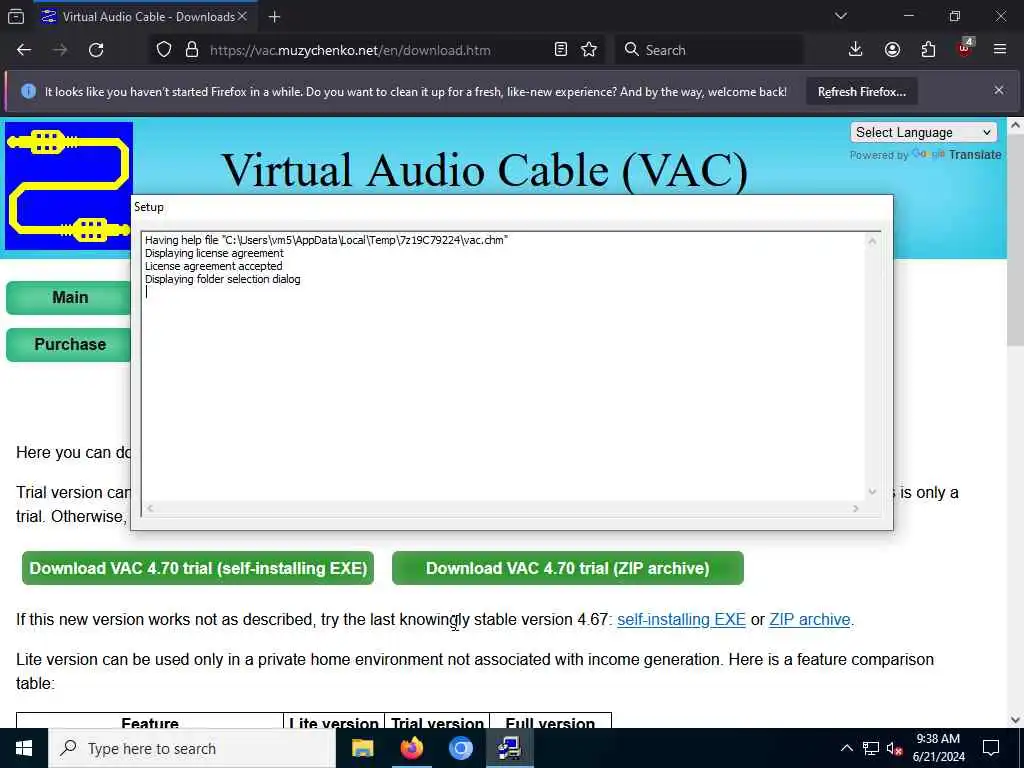The image size is (1024, 768).
Task: Click the VAC cable logo image
Action: (x=69, y=186)
